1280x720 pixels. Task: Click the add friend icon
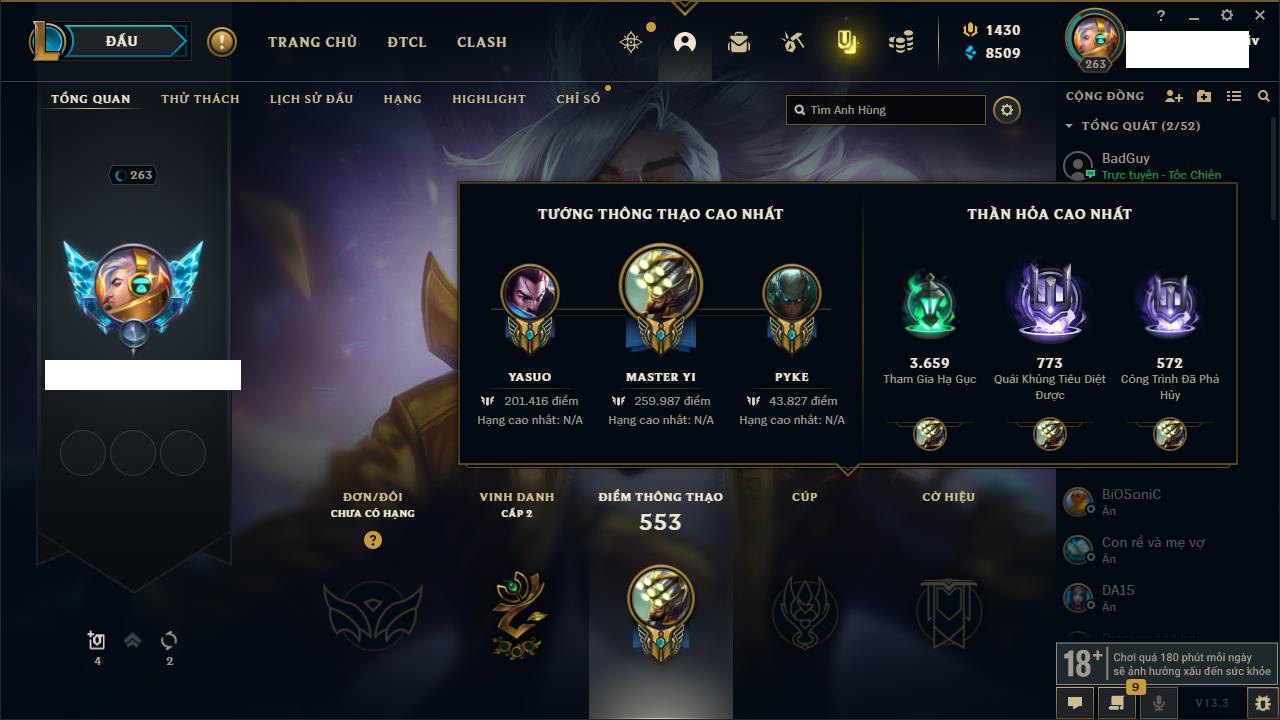(x=1174, y=96)
